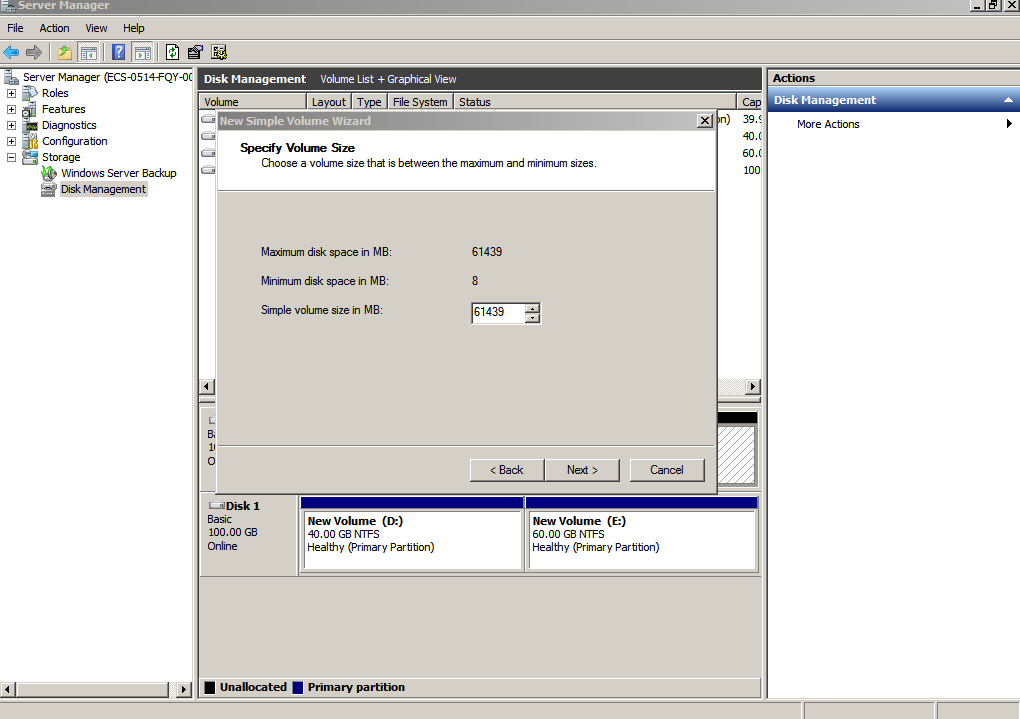Click the Roles node icon
The height and width of the screenshot is (719, 1020).
click(x=30, y=93)
